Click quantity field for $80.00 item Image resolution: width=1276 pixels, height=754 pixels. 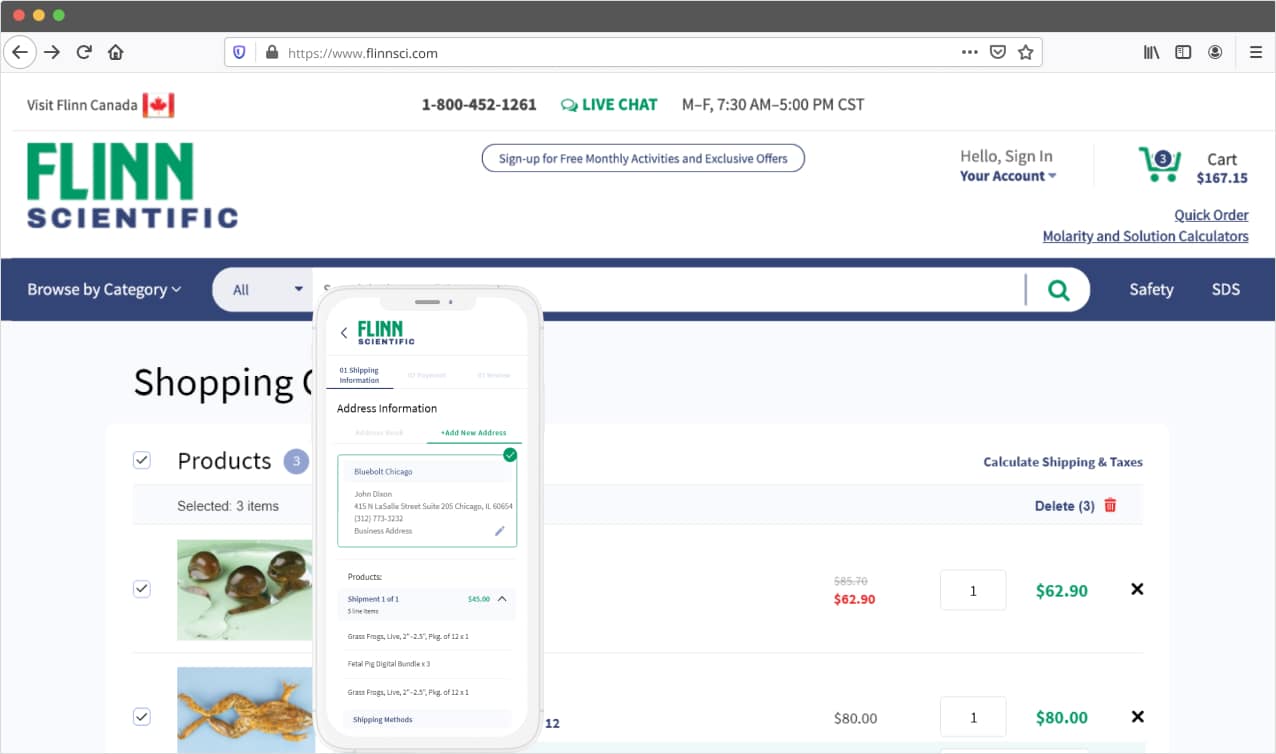point(973,717)
